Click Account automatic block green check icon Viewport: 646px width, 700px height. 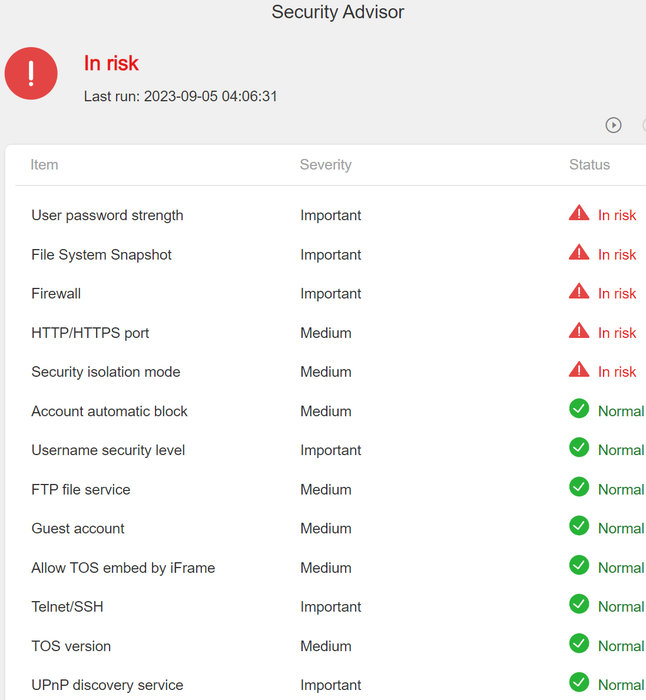[579, 409]
